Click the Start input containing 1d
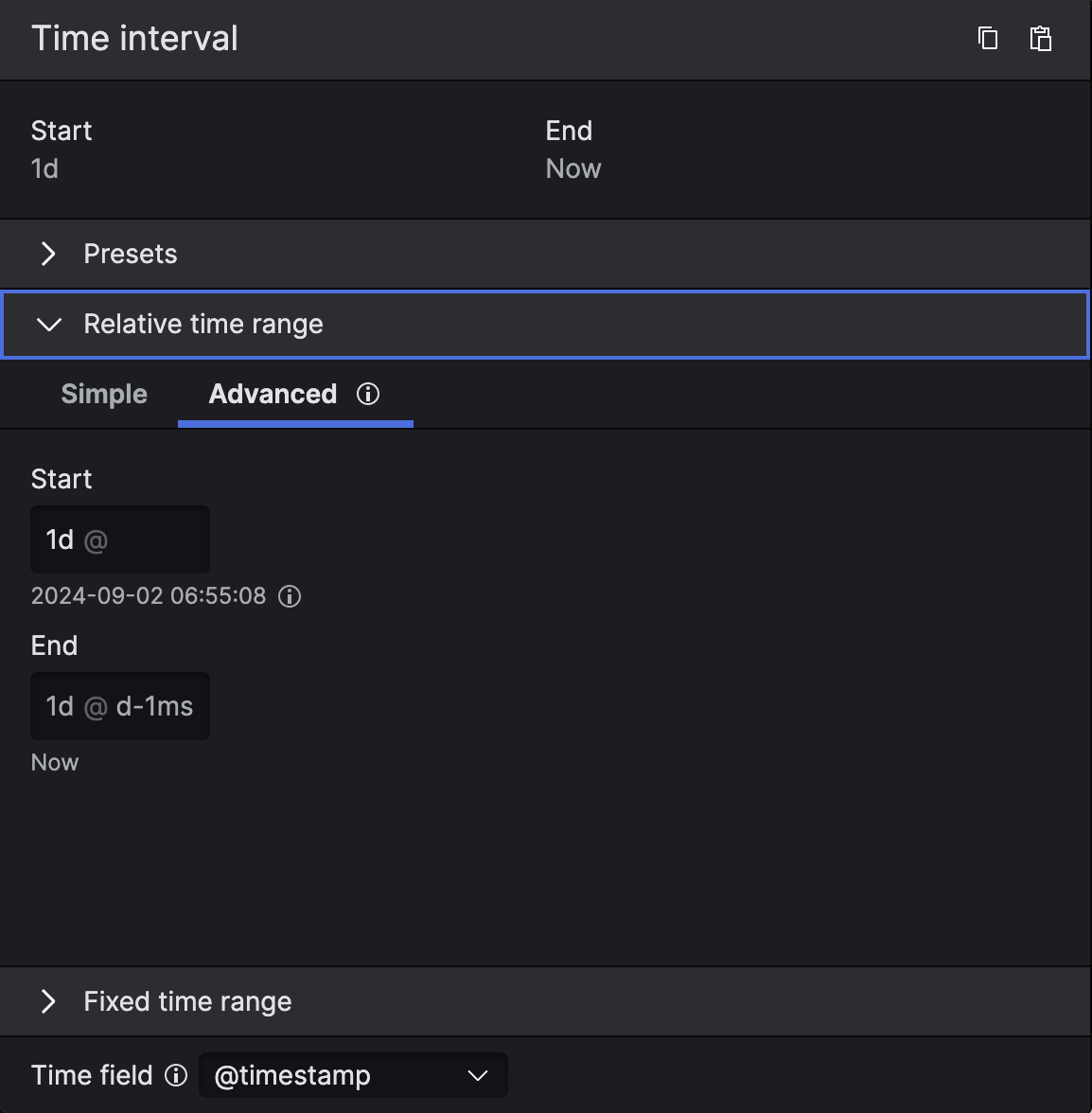 (x=120, y=539)
